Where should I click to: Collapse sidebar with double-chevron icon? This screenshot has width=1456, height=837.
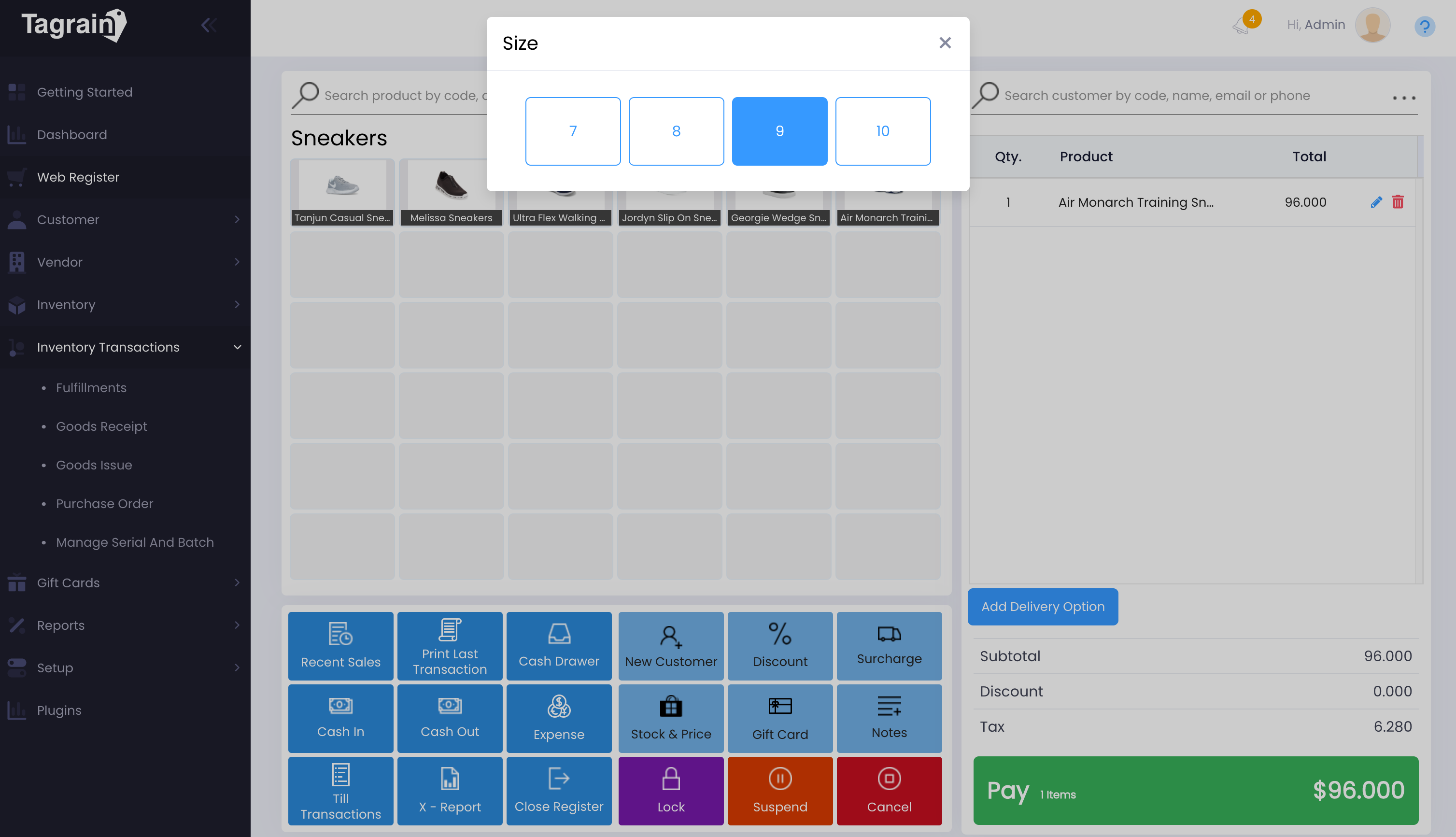pyautogui.click(x=208, y=25)
